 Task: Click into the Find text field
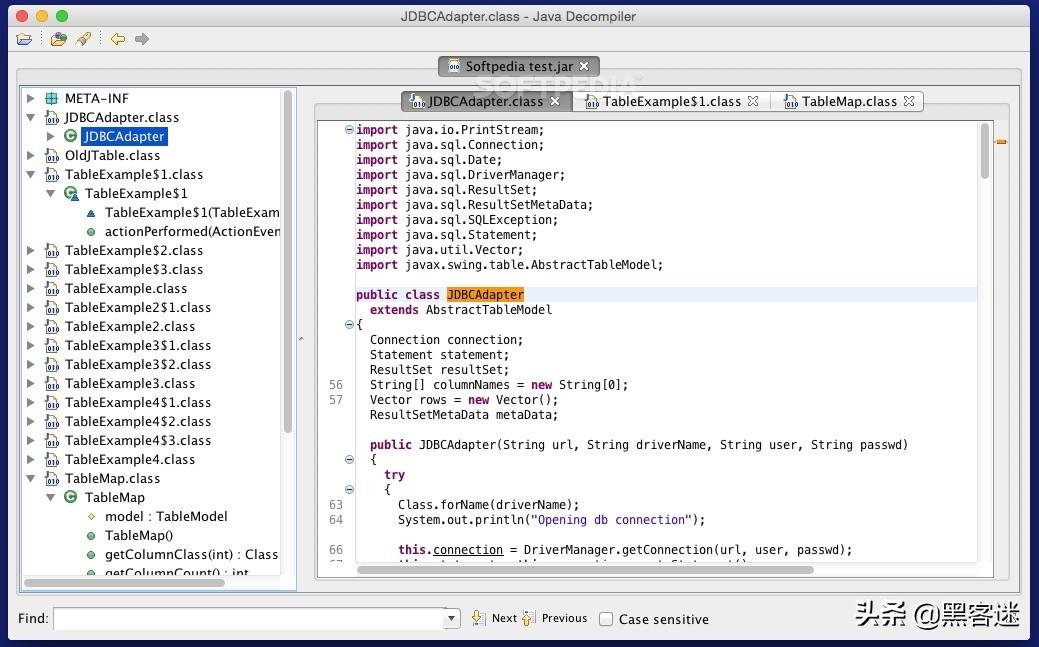(248, 619)
